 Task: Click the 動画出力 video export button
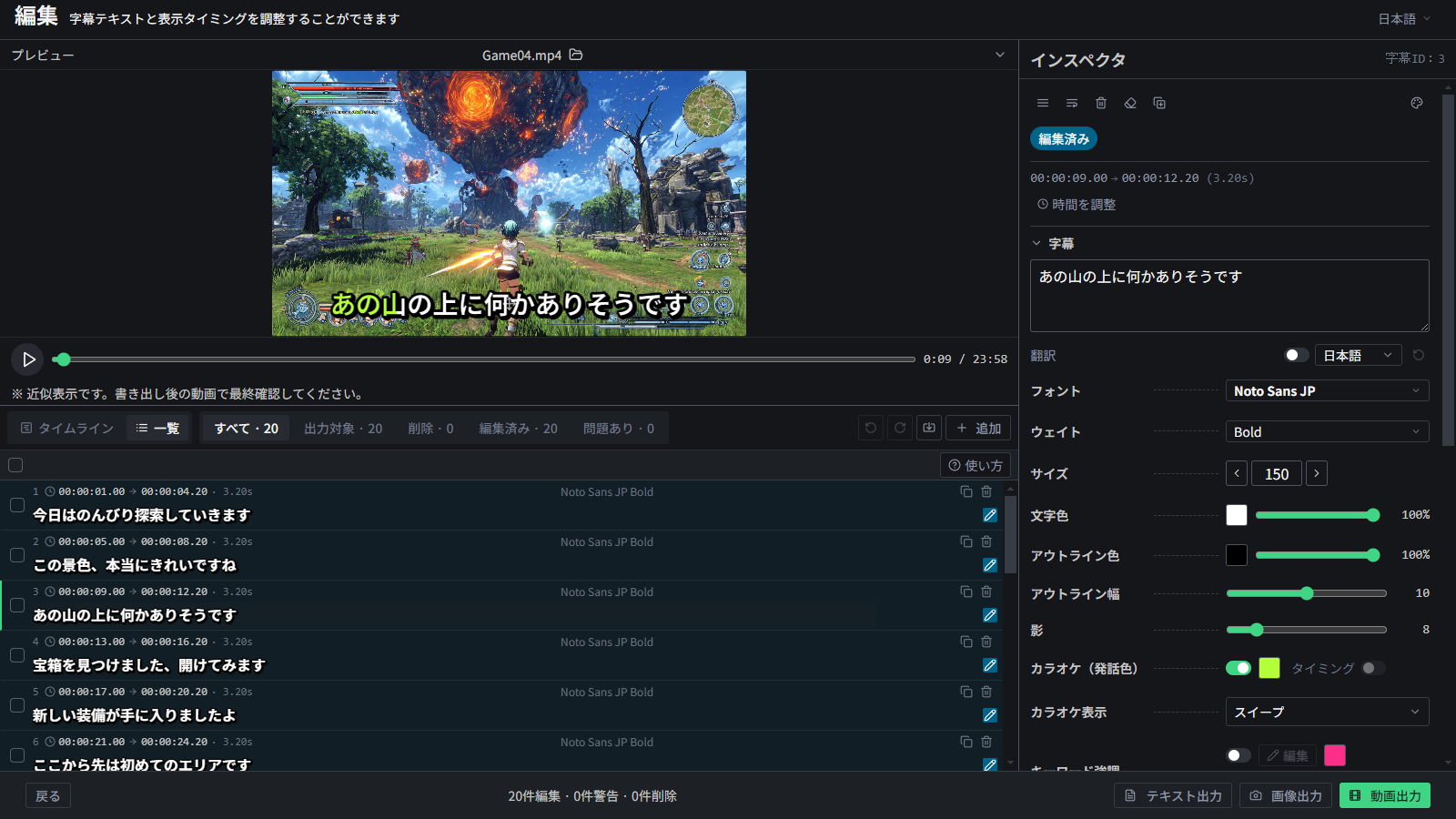tap(1385, 795)
